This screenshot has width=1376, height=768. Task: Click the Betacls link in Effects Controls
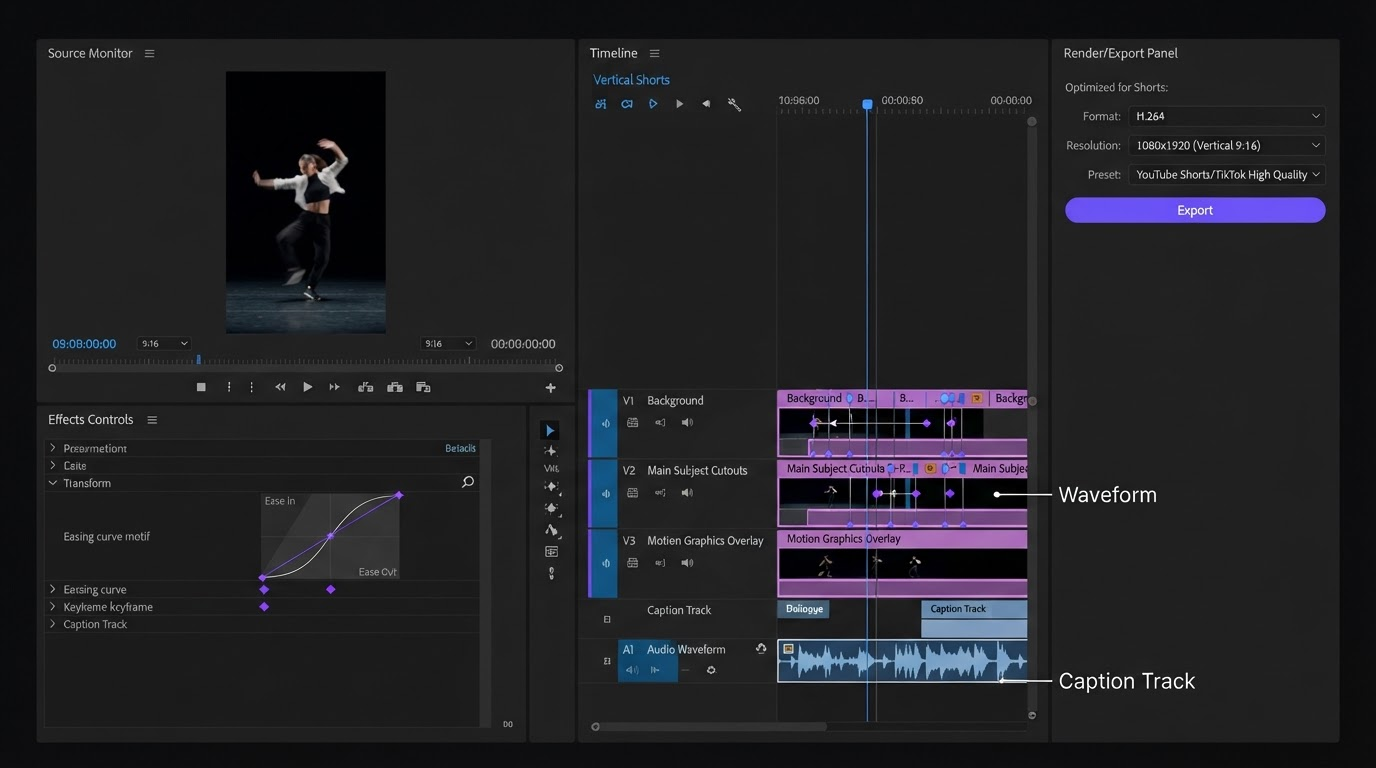coord(461,448)
